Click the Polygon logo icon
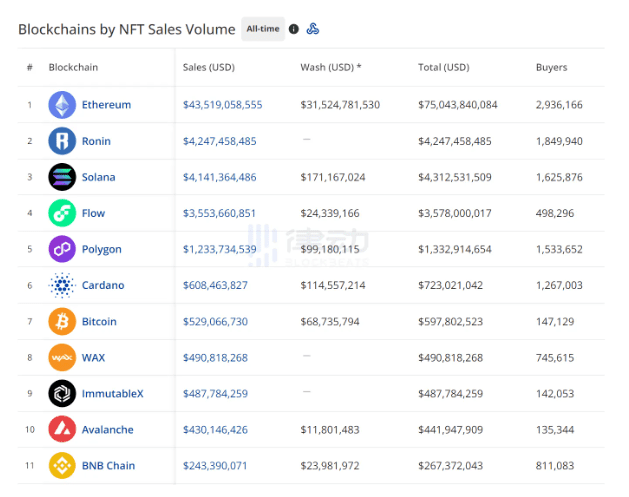629x497 pixels. 62,249
